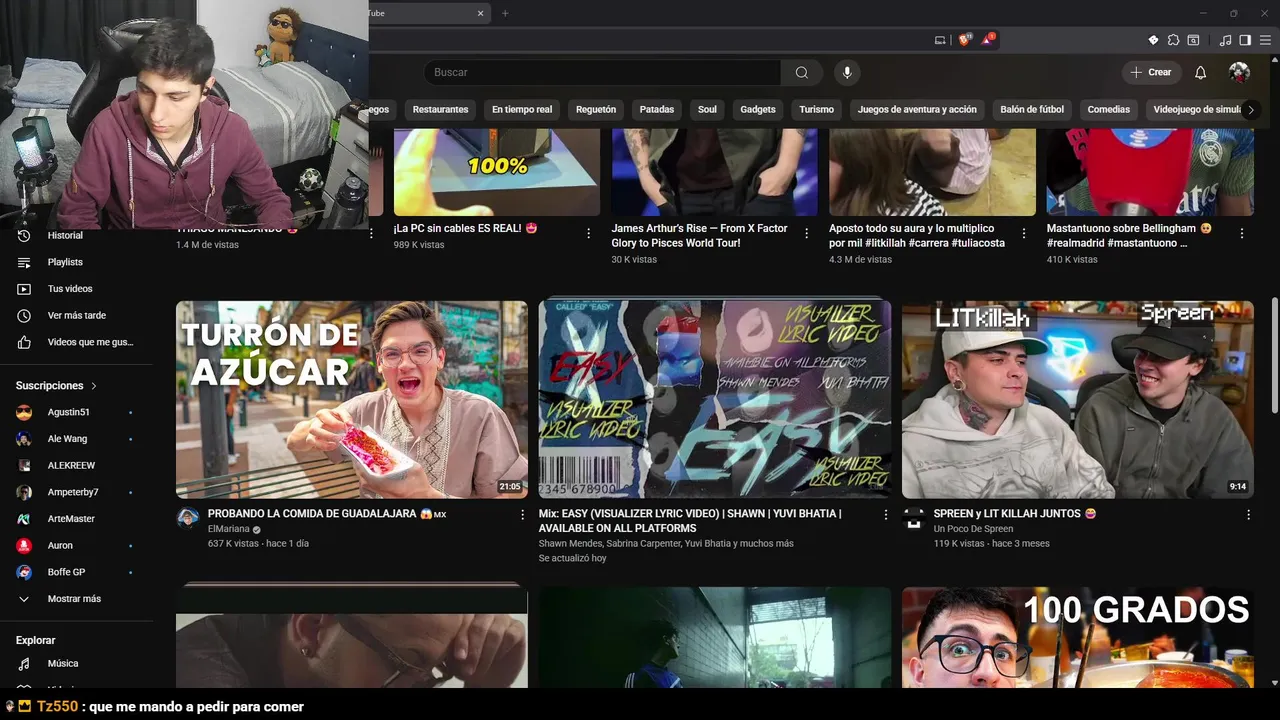This screenshot has height=720, width=1280.
Task: Open the YouTube notifications bell
Action: pos(1200,72)
